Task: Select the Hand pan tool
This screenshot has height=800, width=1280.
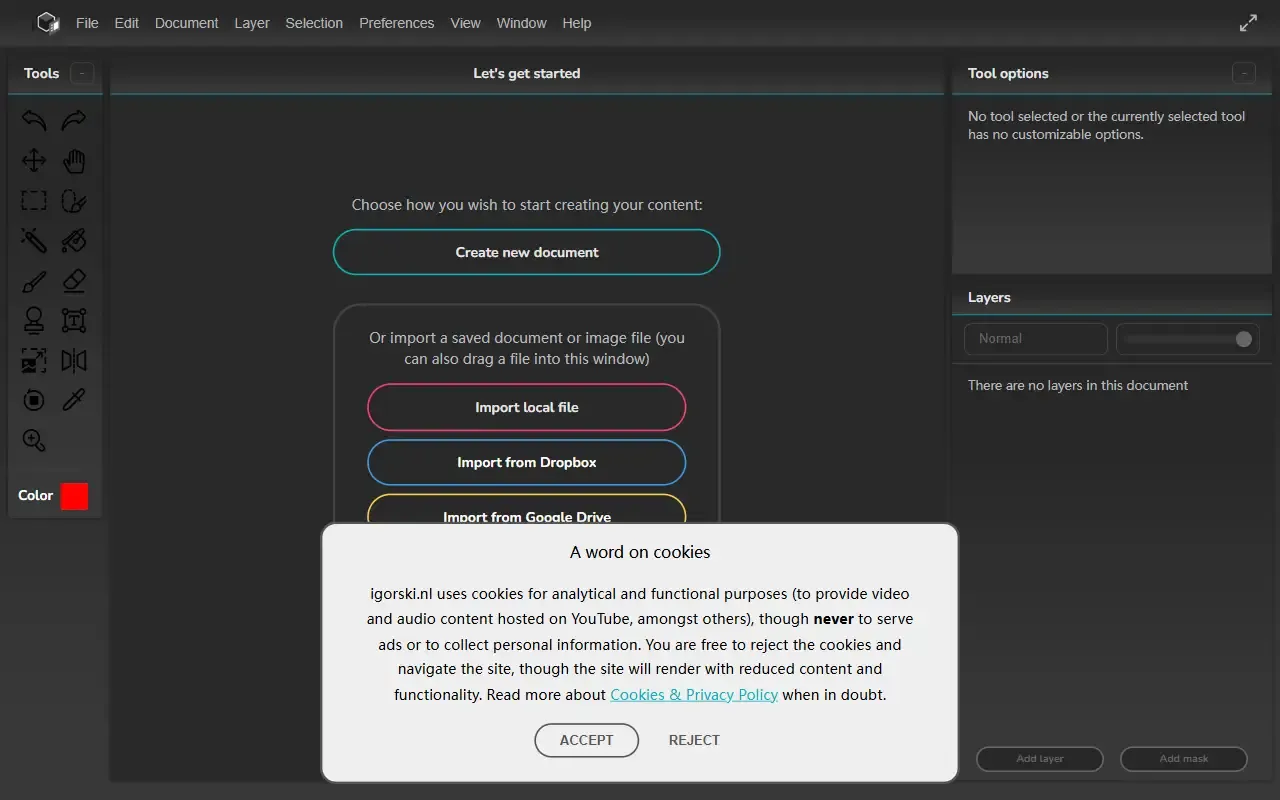Action: point(74,161)
